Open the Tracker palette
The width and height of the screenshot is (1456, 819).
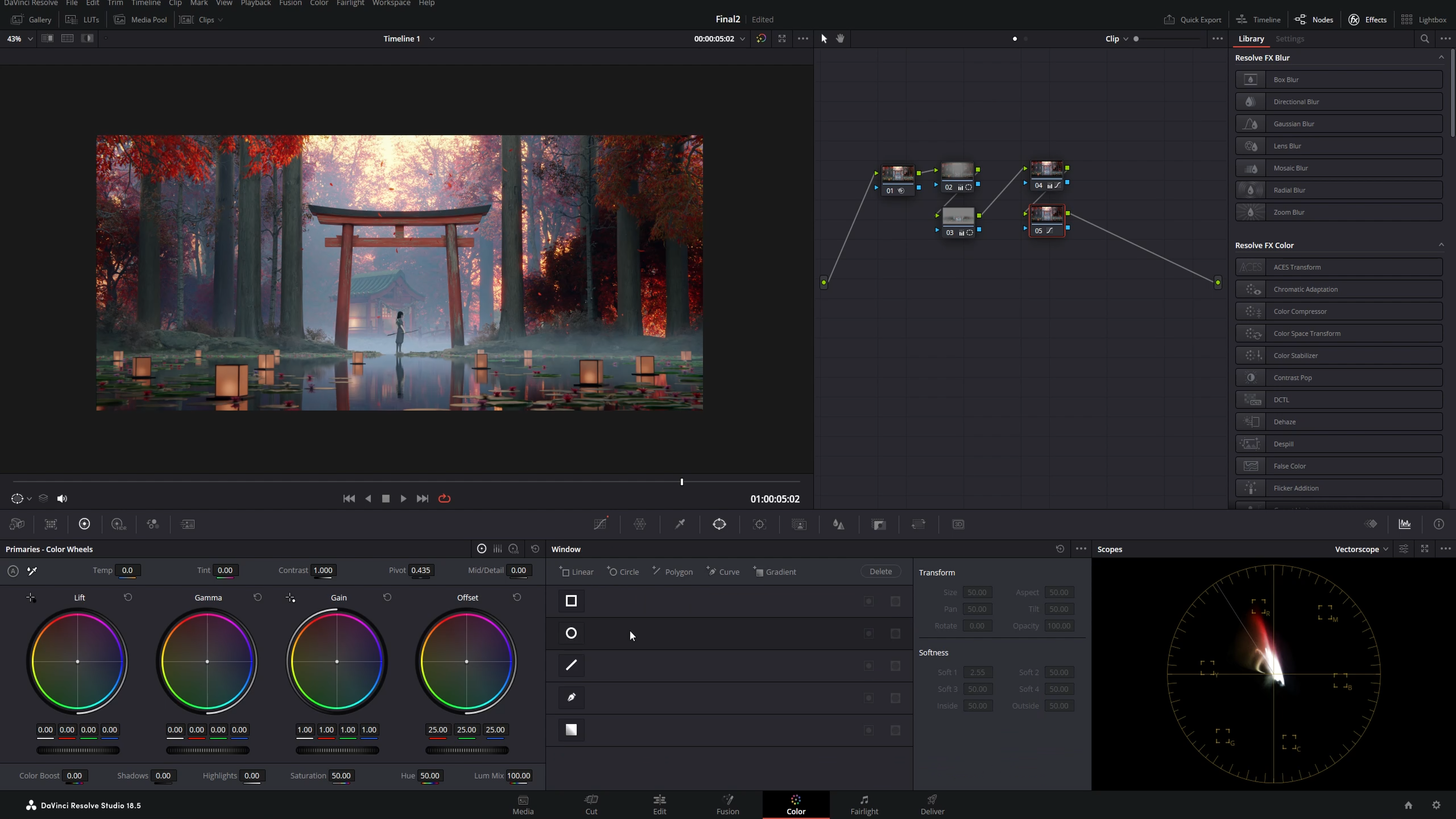click(759, 524)
